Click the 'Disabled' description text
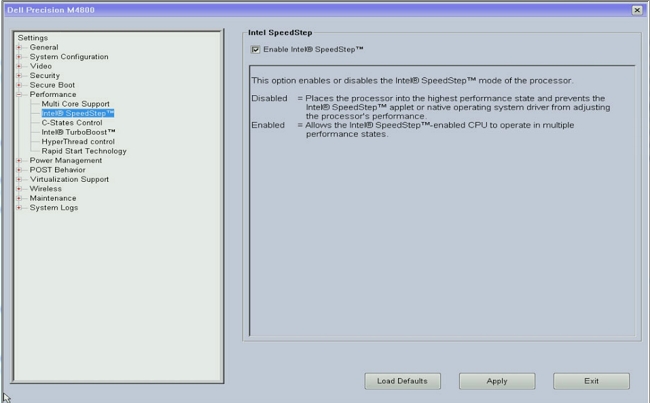 [269, 98]
